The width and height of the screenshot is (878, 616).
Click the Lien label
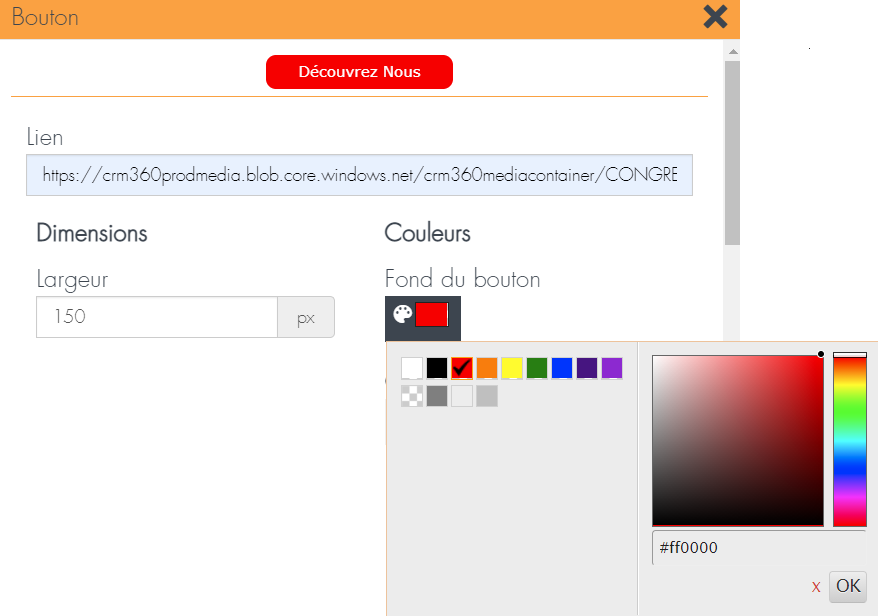(x=45, y=137)
